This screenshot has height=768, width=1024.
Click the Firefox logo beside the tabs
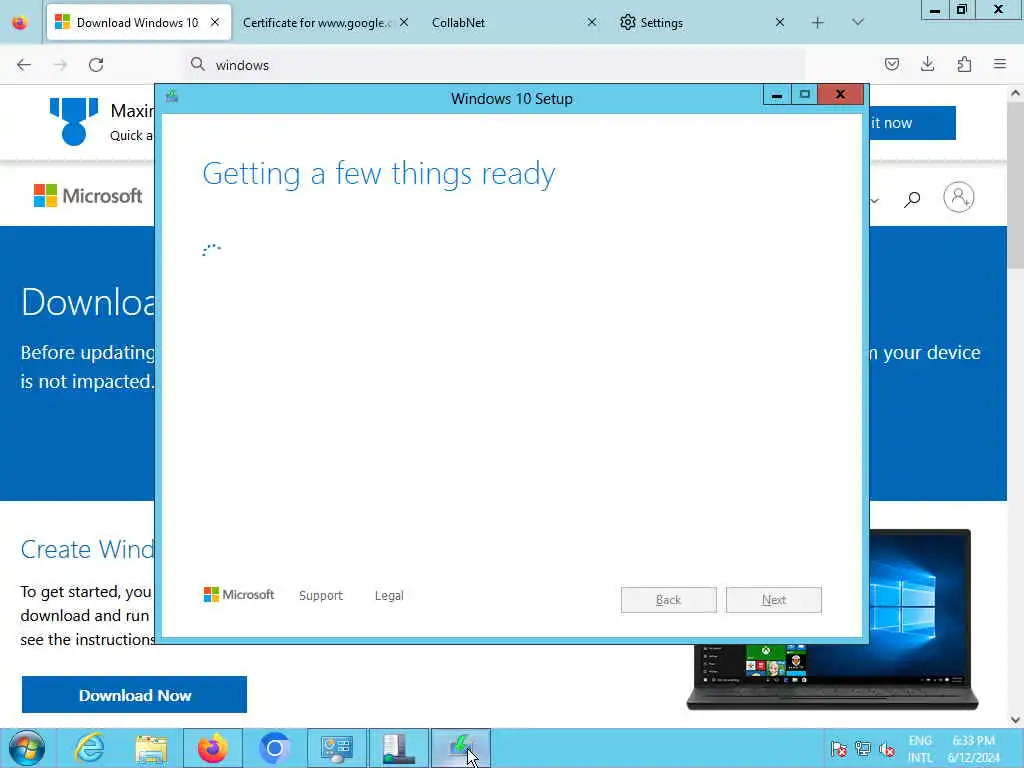click(20, 23)
